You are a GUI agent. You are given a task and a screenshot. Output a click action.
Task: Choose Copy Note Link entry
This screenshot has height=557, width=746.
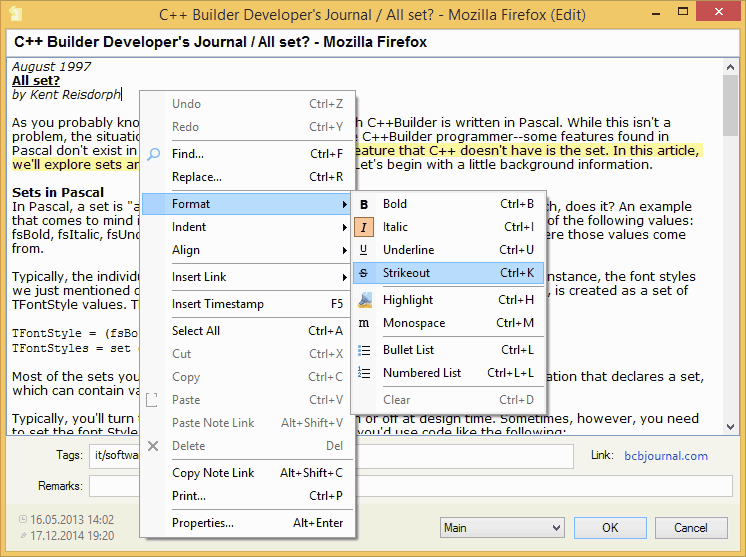pyautogui.click(x=248, y=473)
